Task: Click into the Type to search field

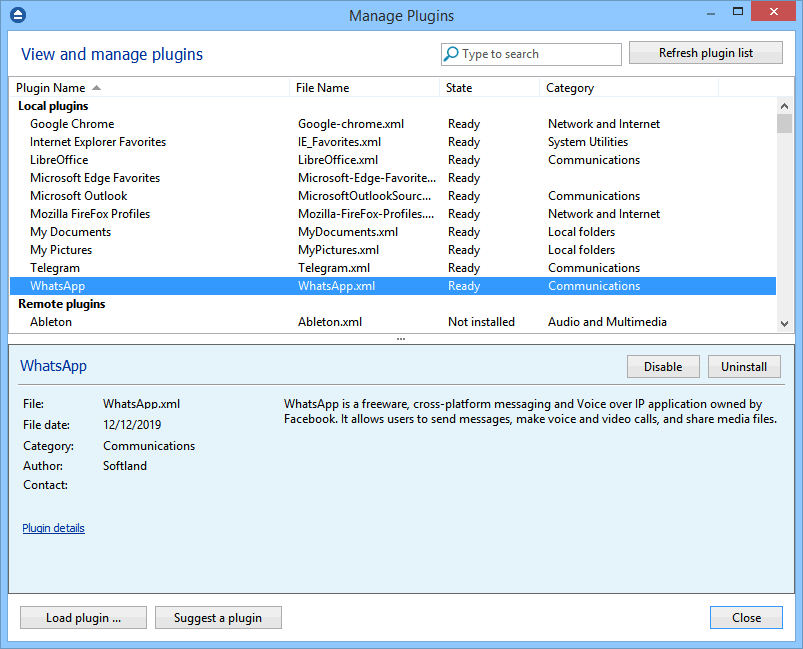Action: (x=531, y=54)
